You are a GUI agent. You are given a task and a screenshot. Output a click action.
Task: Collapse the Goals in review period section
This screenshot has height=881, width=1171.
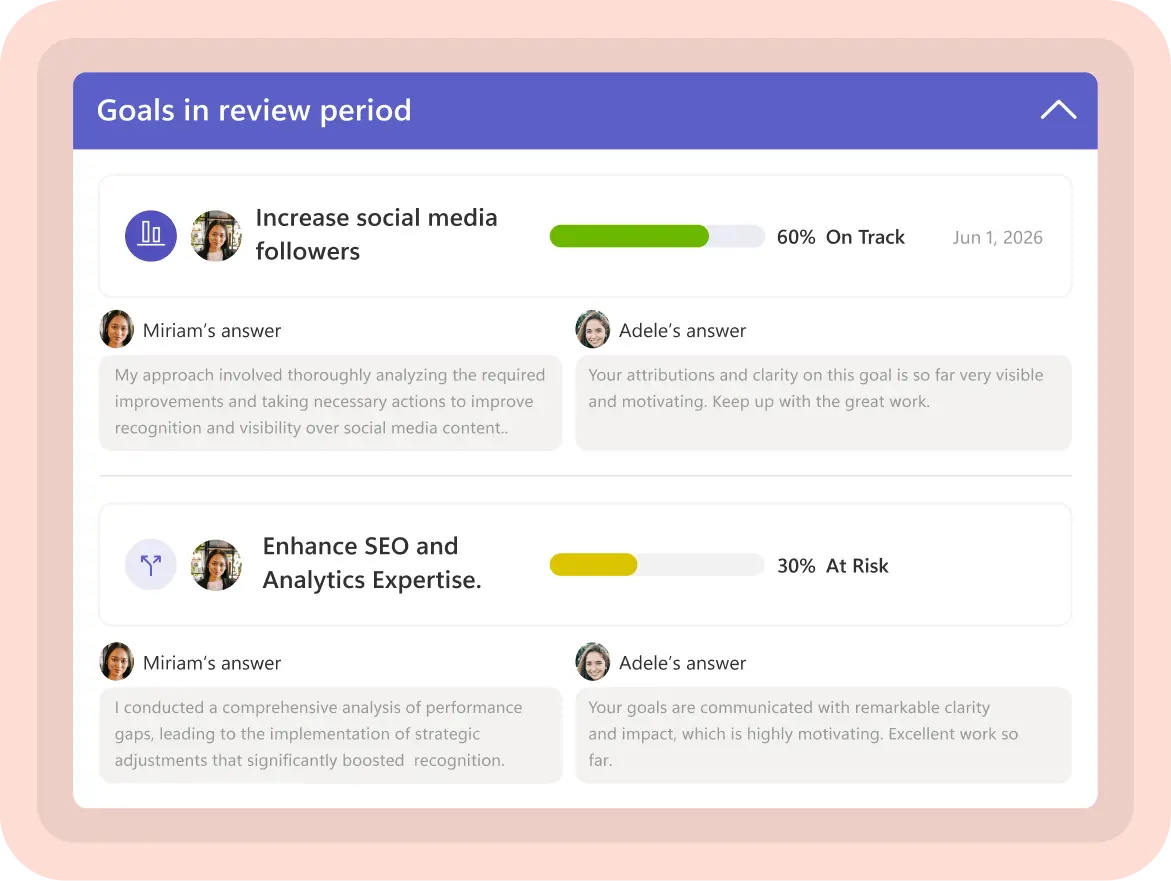click(x=1058, y=109)
